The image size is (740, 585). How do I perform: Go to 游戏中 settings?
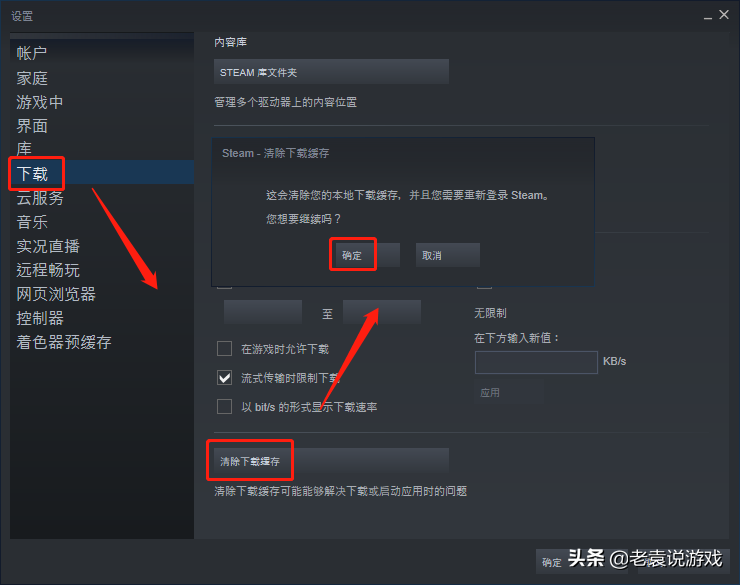[40, 102]
